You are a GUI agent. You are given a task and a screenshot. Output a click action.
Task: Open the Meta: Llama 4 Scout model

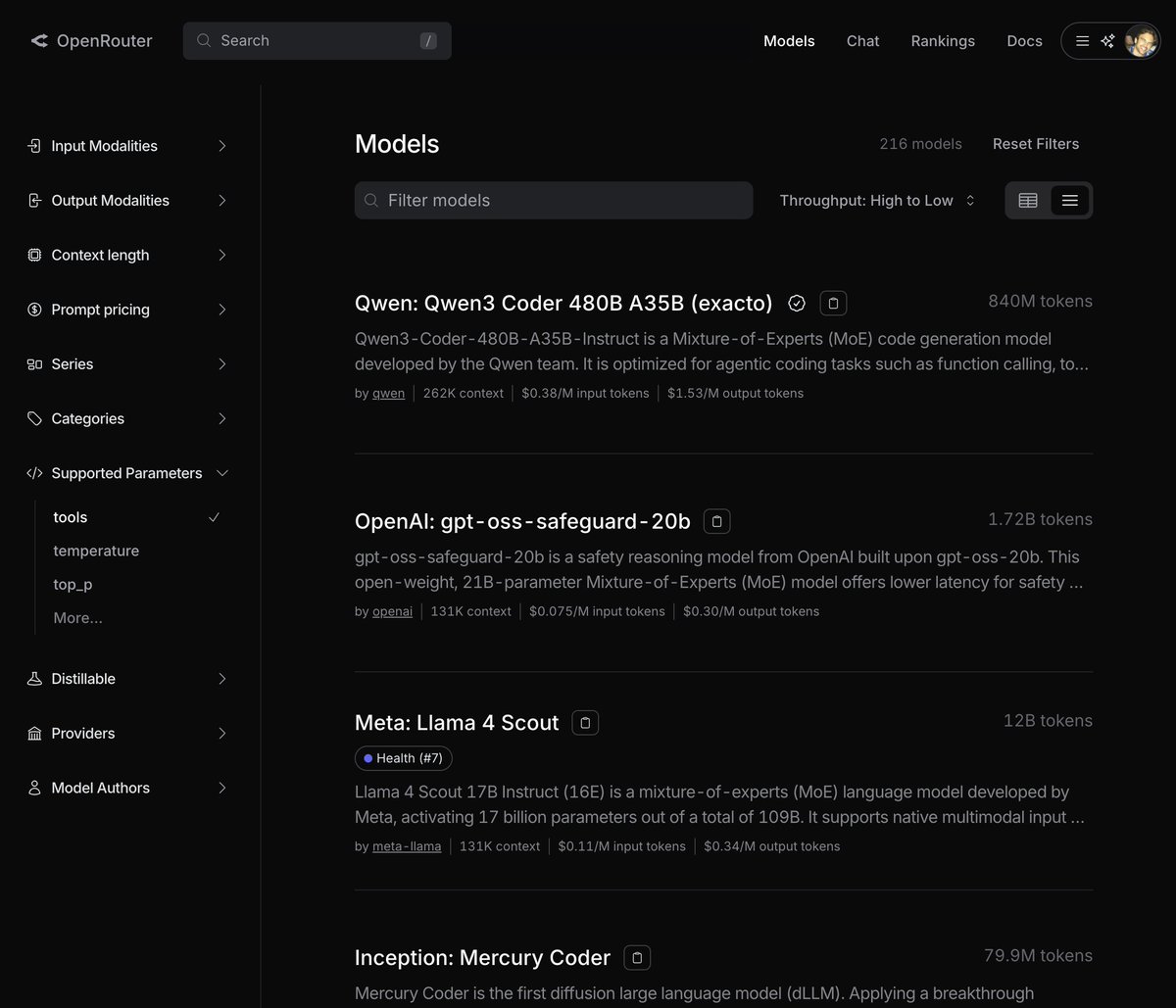[457, 723]
